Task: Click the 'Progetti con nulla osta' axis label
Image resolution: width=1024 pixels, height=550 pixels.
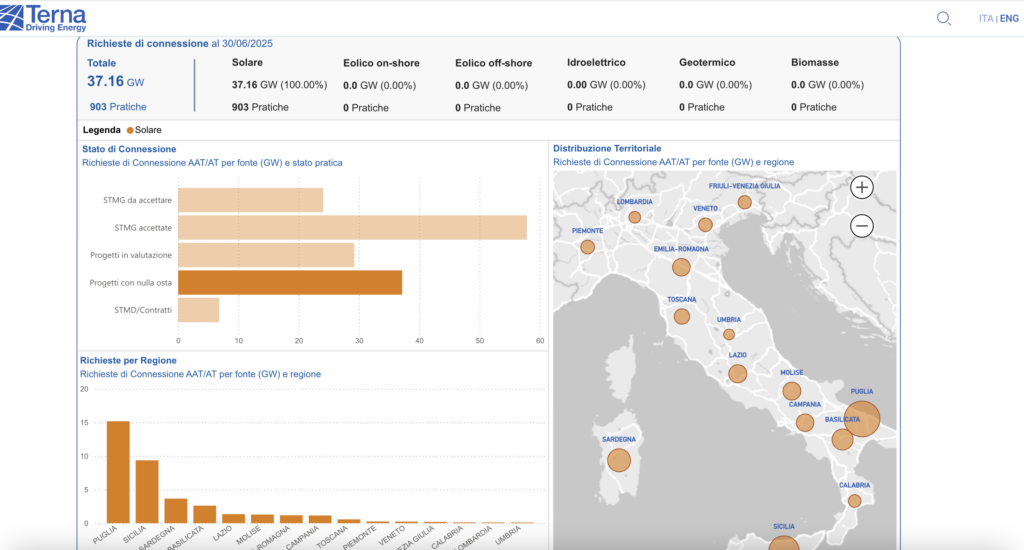Action: pos(131,283)
